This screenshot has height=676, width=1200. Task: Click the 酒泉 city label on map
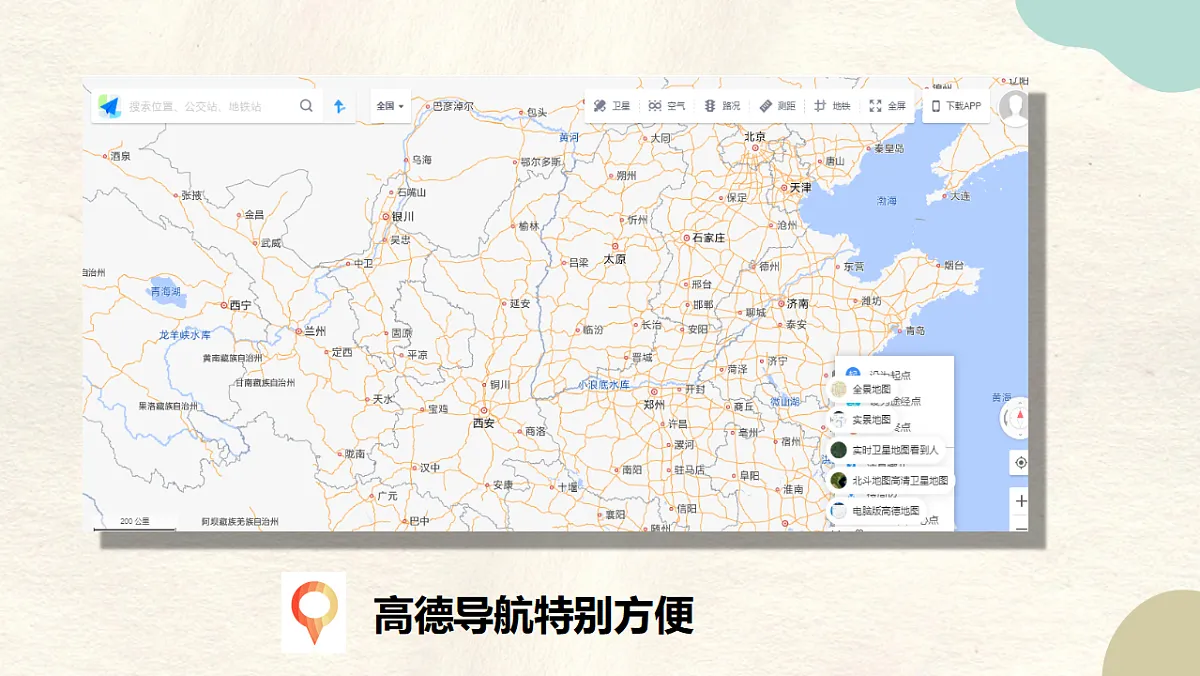coord(121,156)
